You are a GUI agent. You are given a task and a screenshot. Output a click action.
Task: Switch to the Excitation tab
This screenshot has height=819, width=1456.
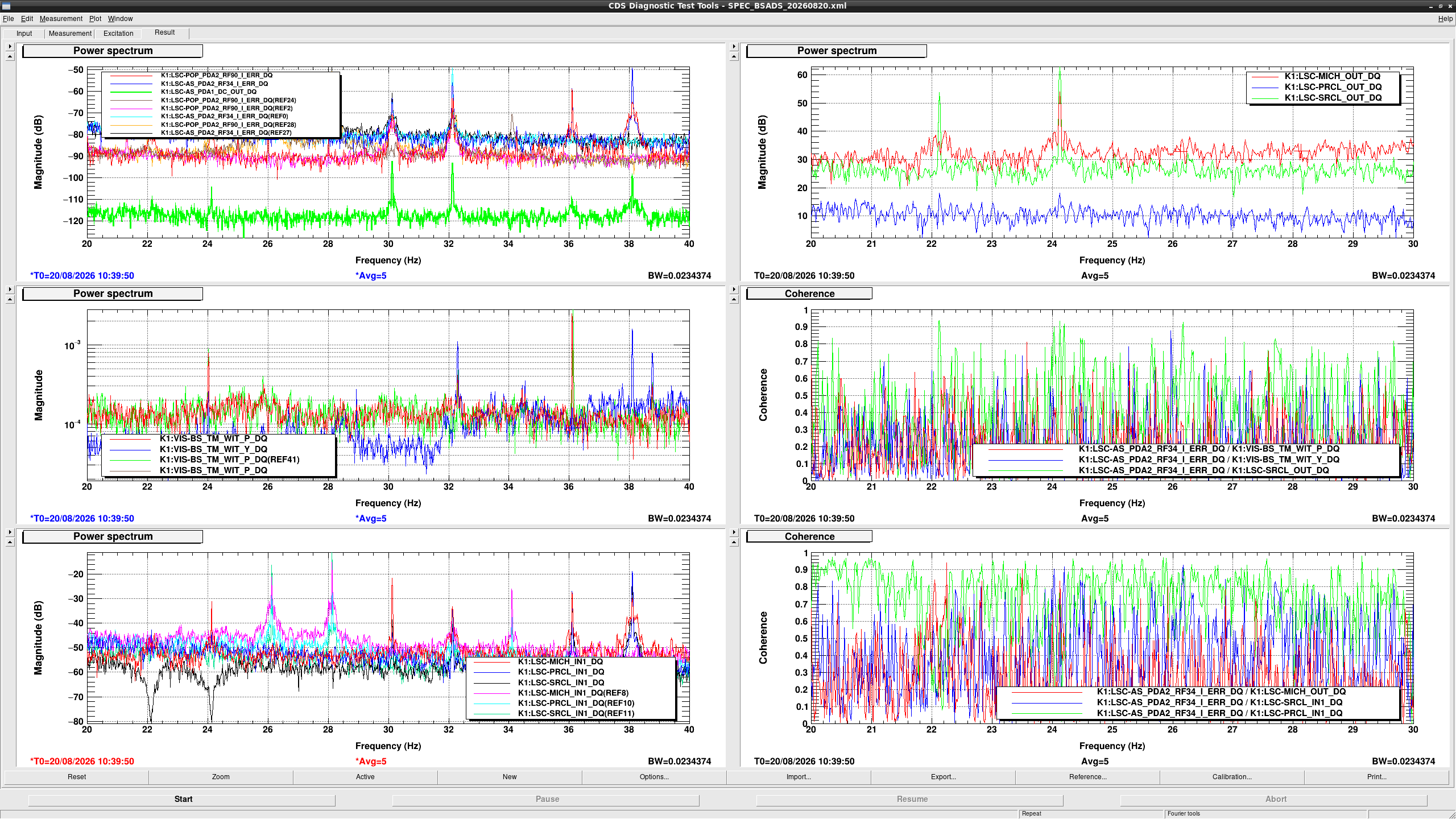[x=118, y=34]
